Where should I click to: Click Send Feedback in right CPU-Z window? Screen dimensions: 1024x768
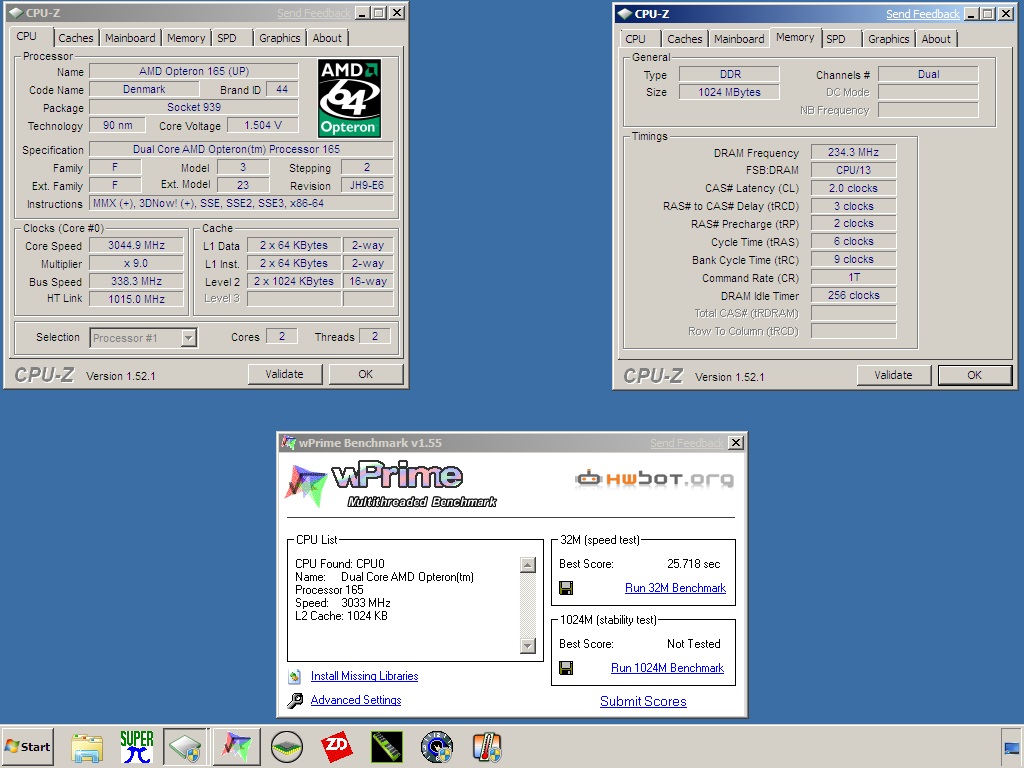(923, 14)
